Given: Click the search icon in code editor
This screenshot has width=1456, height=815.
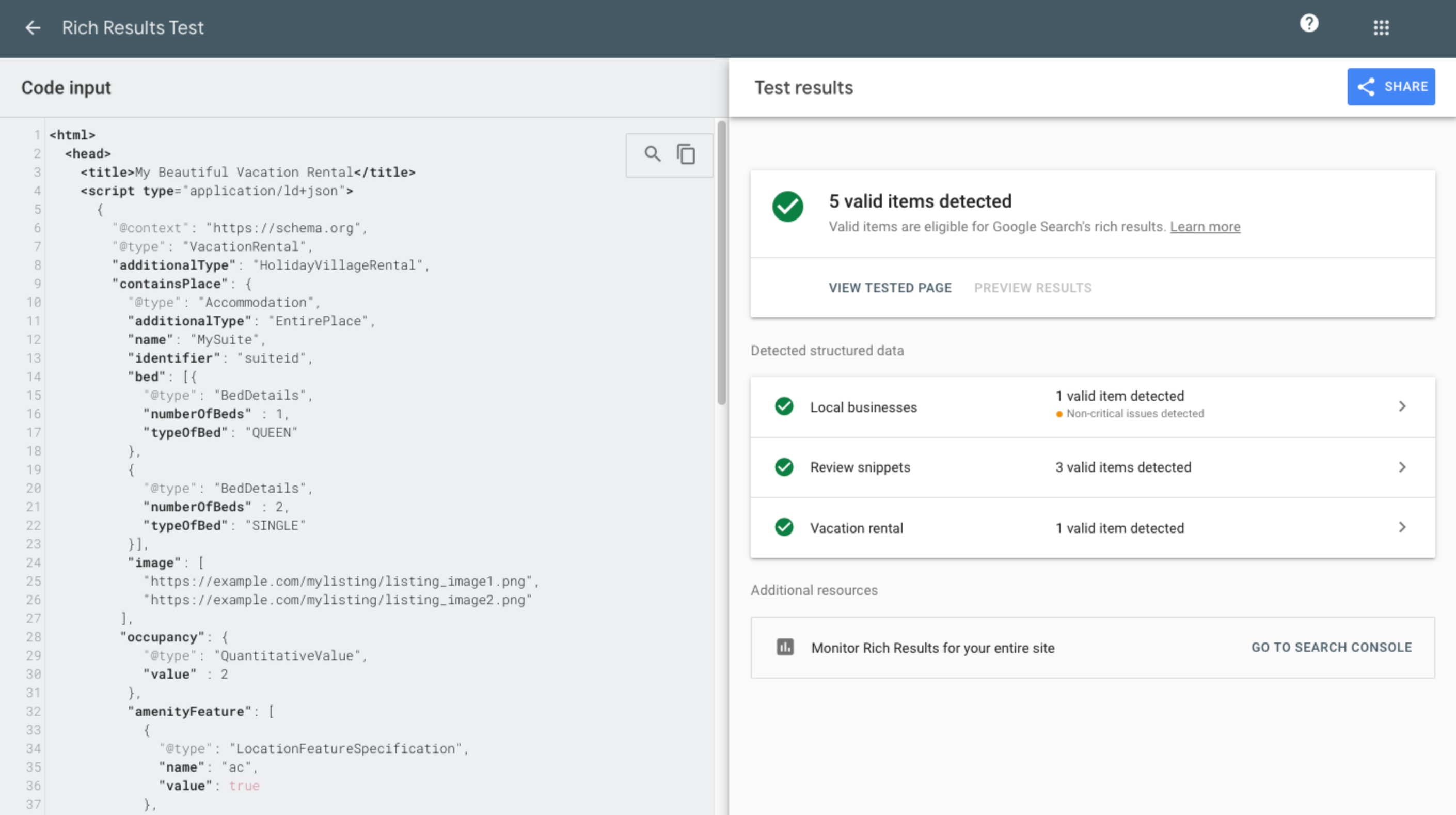Looking at the screenshot, I should 652,154.
